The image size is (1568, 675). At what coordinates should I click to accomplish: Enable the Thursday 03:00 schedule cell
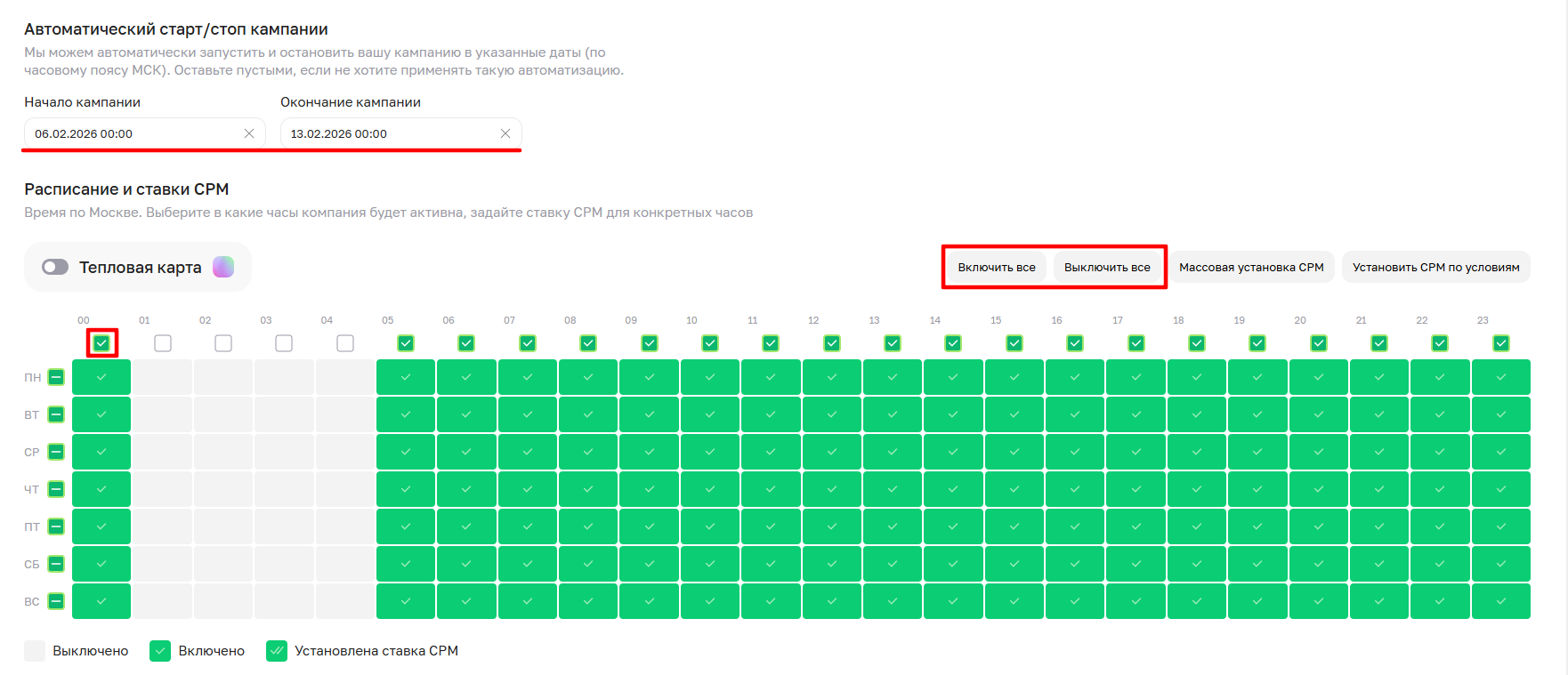coord(284,489)
